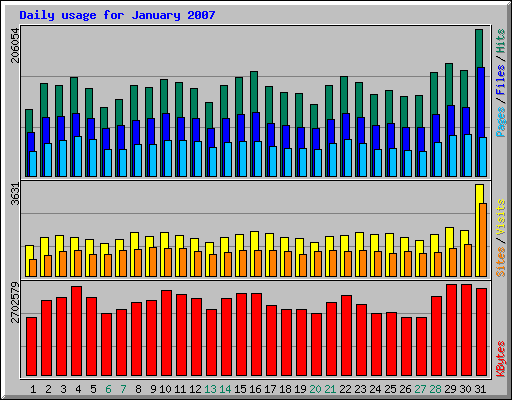512x400 pixels.
Task: Click the "Files" legend label
Action: point(500,80)
